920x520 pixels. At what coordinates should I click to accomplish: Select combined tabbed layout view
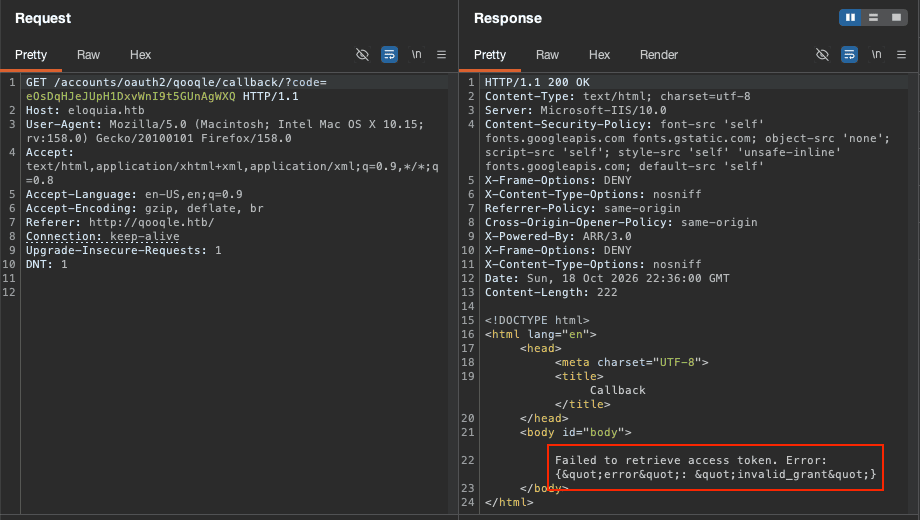click(x=896, y=18)
